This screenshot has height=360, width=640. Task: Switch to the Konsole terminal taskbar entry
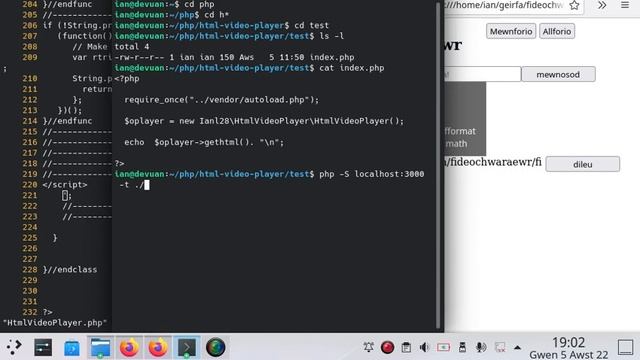(x=187, y=347)
